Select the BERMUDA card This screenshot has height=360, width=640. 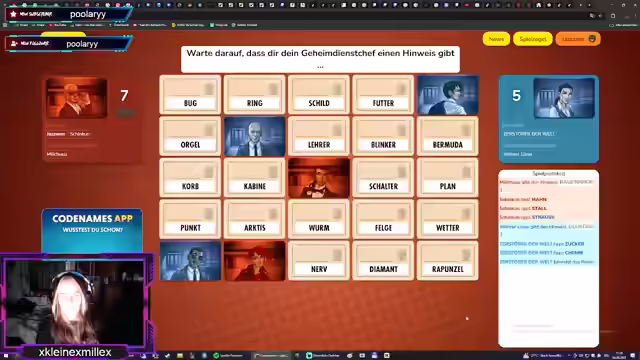point(448,136)
